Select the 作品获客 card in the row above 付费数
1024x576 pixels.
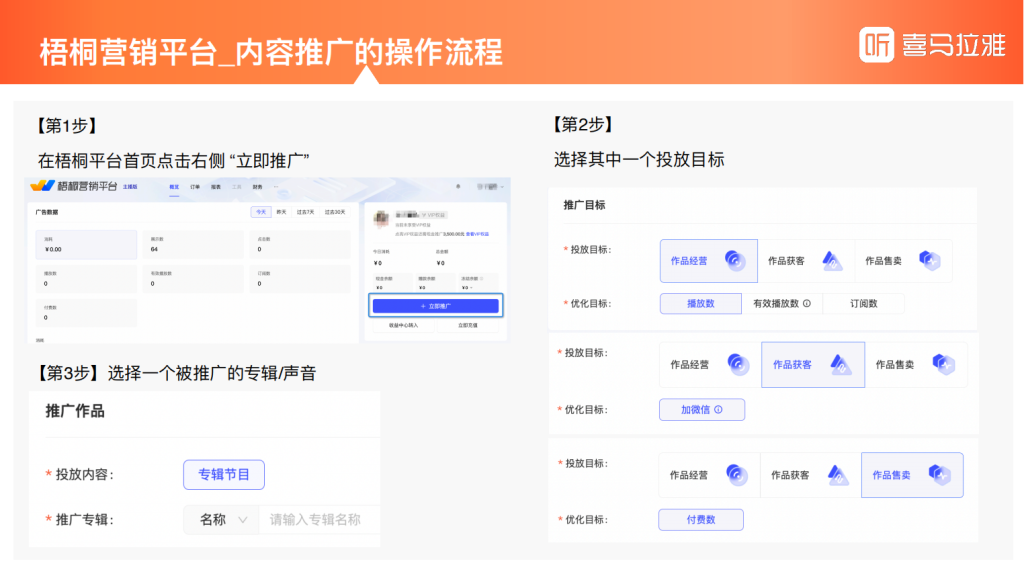click(x=810, y=475)
